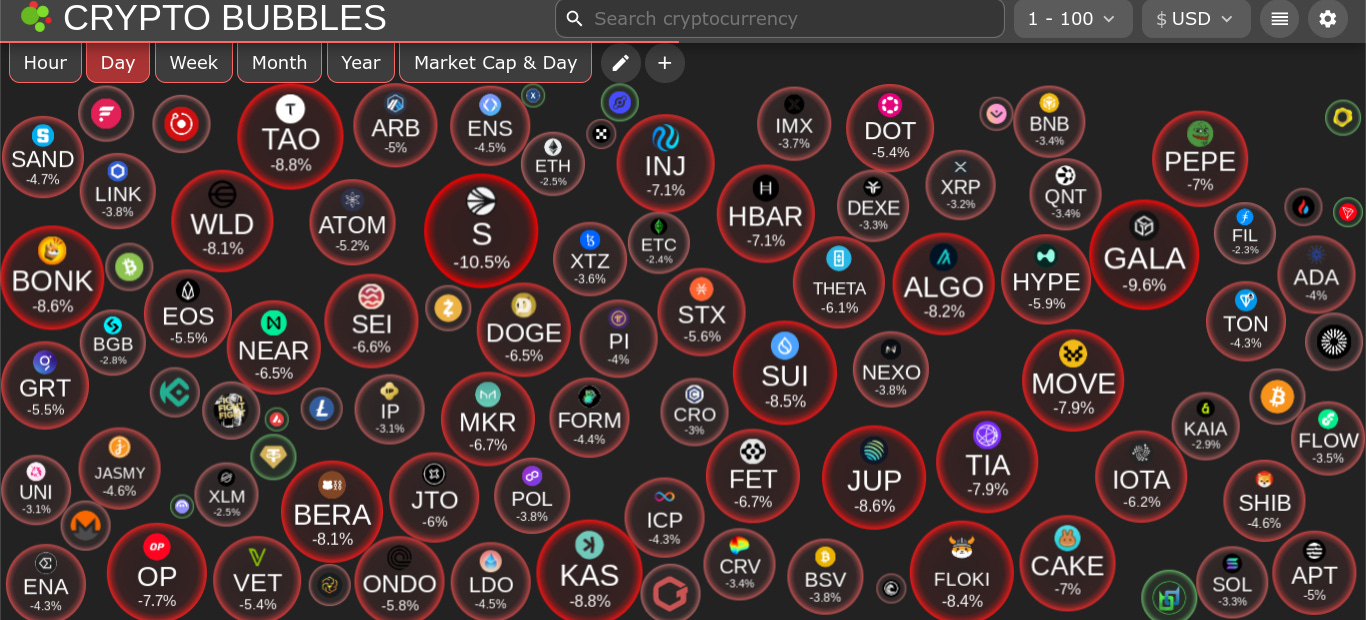The width and height of the screenshot is (1366, 620).
Task: Open the settings gear icon
Action: point(1328,19)
